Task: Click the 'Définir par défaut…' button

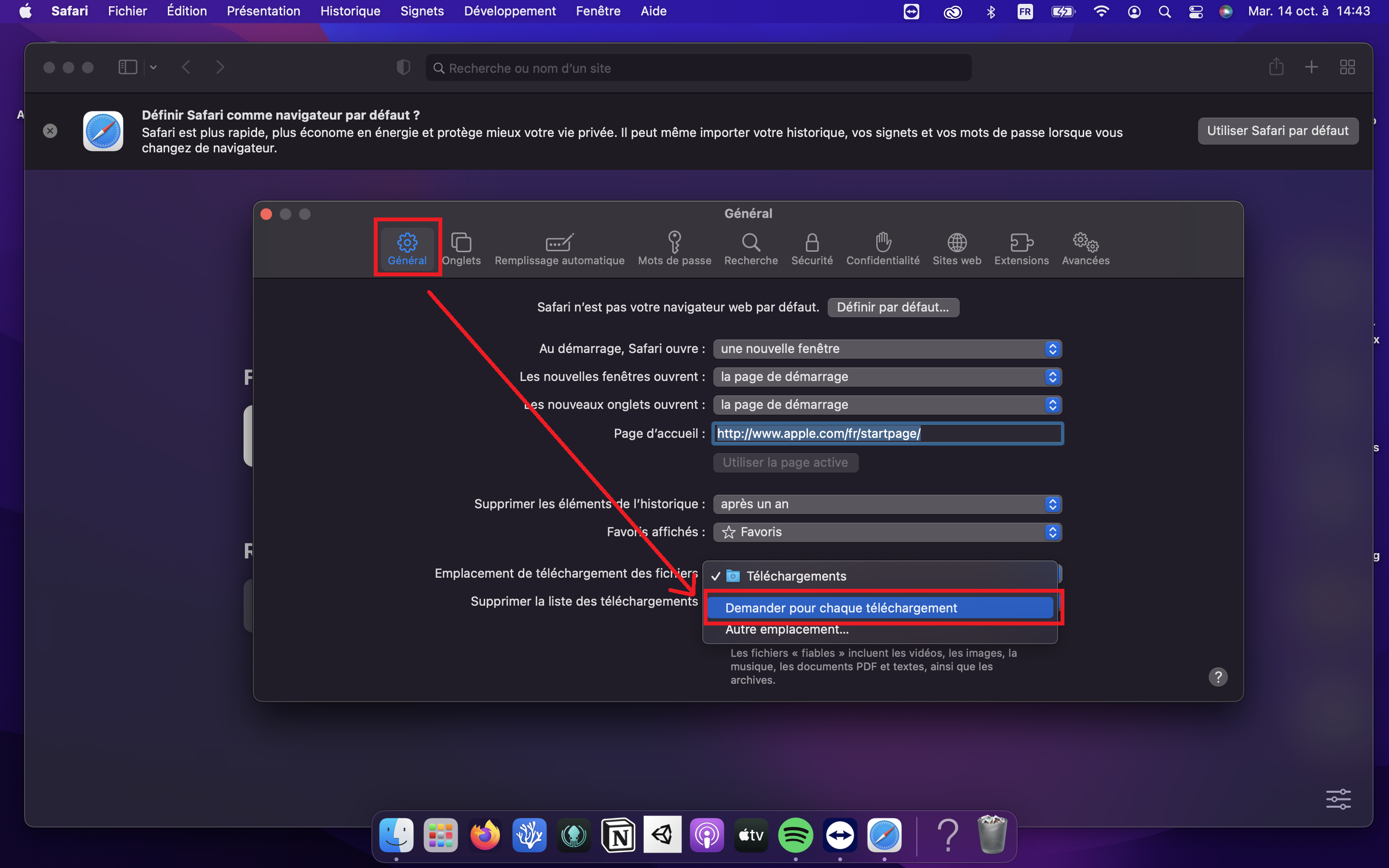Action: click(x=893, y=307)
